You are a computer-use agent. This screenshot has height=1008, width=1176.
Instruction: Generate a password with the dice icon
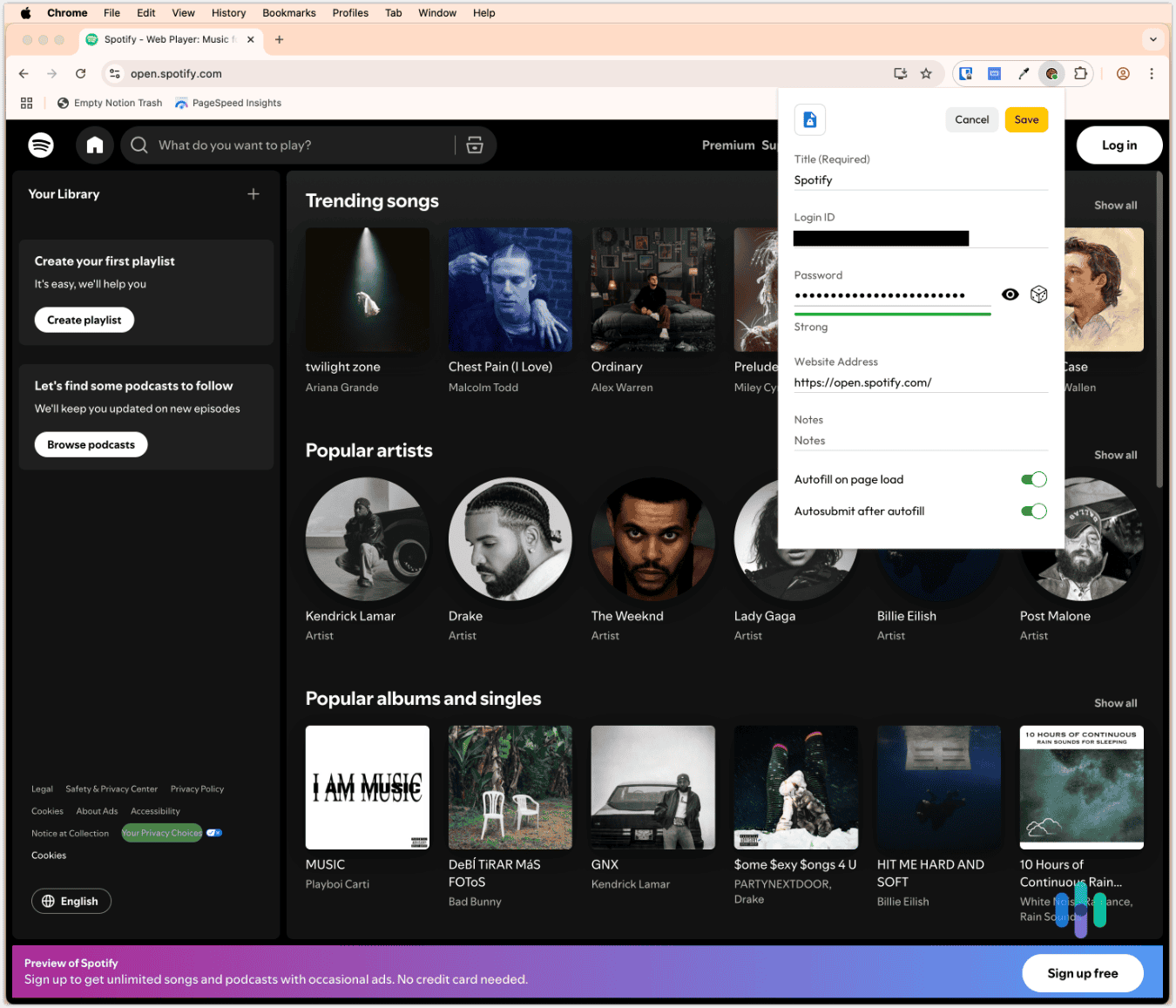point(1038,294)
